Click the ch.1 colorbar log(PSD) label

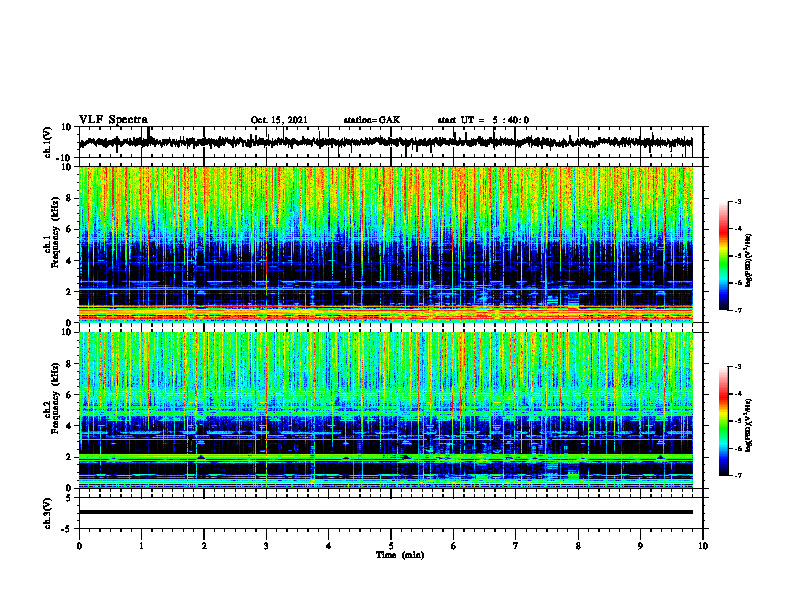click(749, 261)
